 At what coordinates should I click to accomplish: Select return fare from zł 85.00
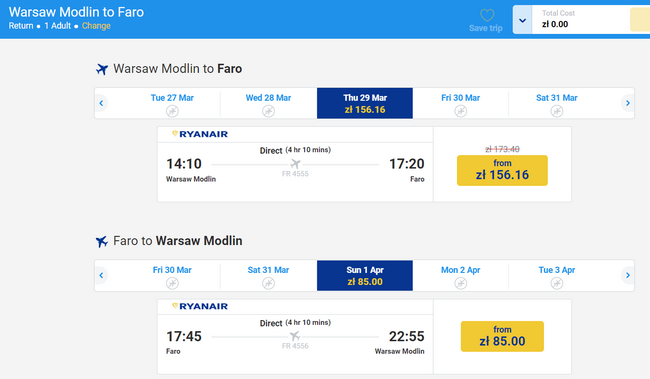pyautogui.click(x=502, y=336)
